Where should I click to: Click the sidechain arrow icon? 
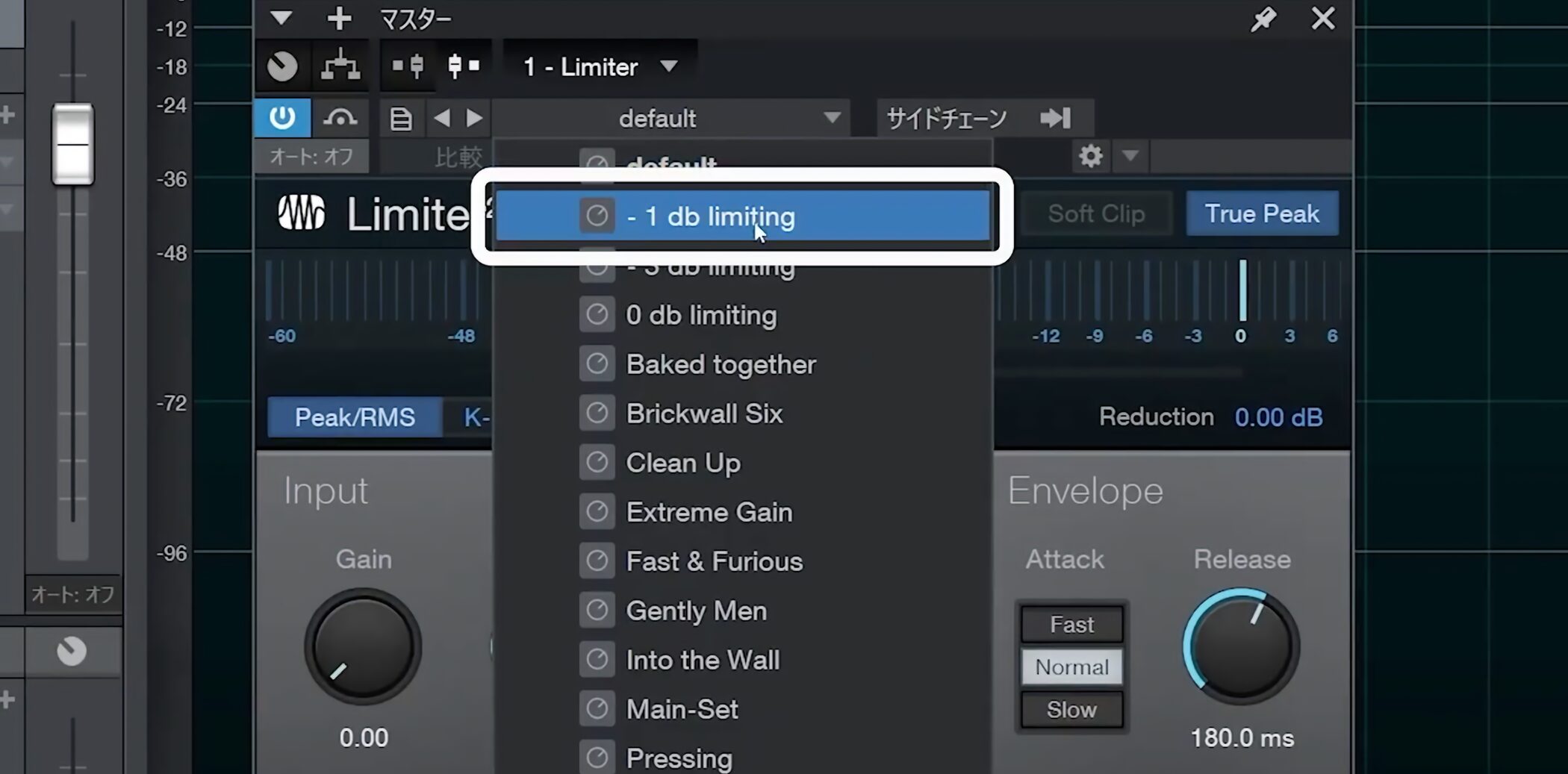tap(1055, 118)
